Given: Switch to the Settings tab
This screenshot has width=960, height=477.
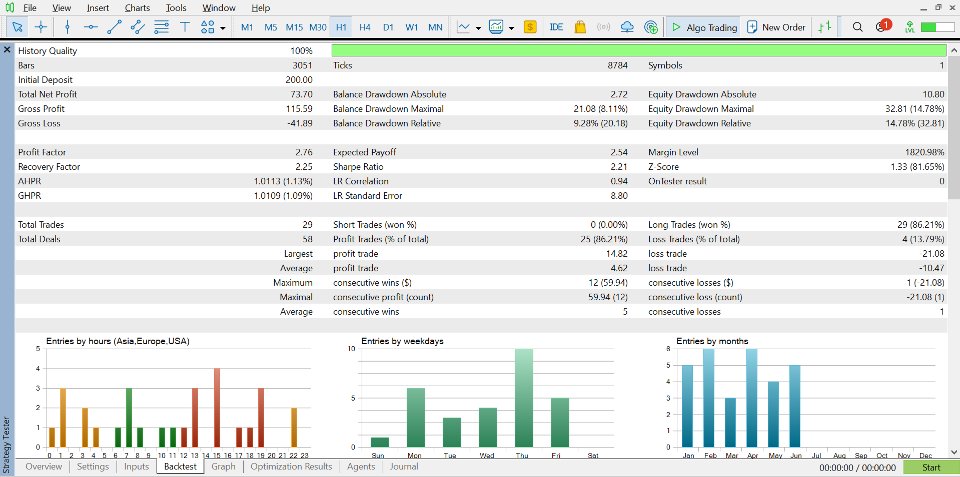Looking at the screenshot, I should click(93, 467).
